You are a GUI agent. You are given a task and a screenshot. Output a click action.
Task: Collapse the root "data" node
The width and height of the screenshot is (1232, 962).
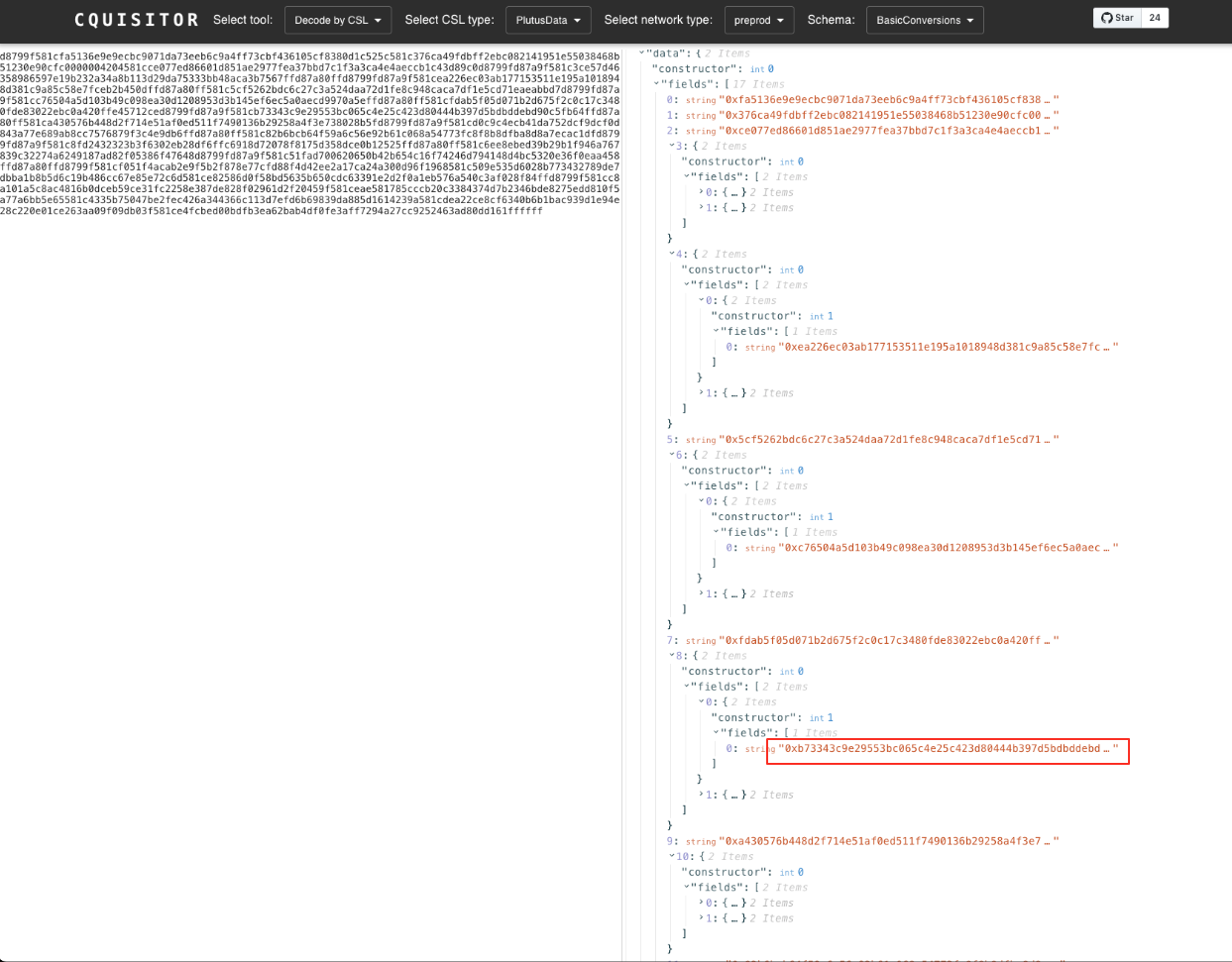point(642,53)
